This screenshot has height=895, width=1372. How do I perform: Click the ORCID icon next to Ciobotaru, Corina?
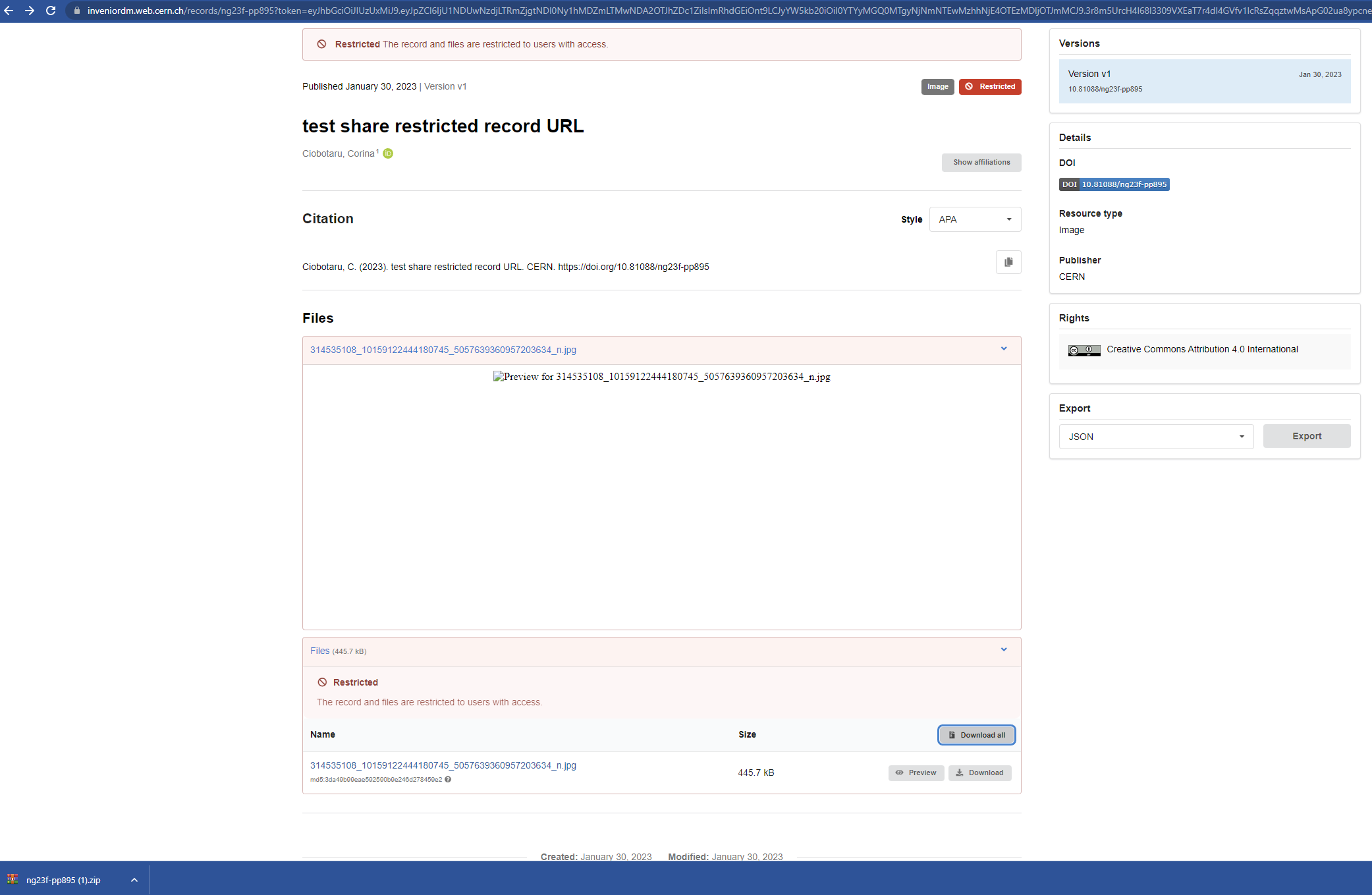387,153
